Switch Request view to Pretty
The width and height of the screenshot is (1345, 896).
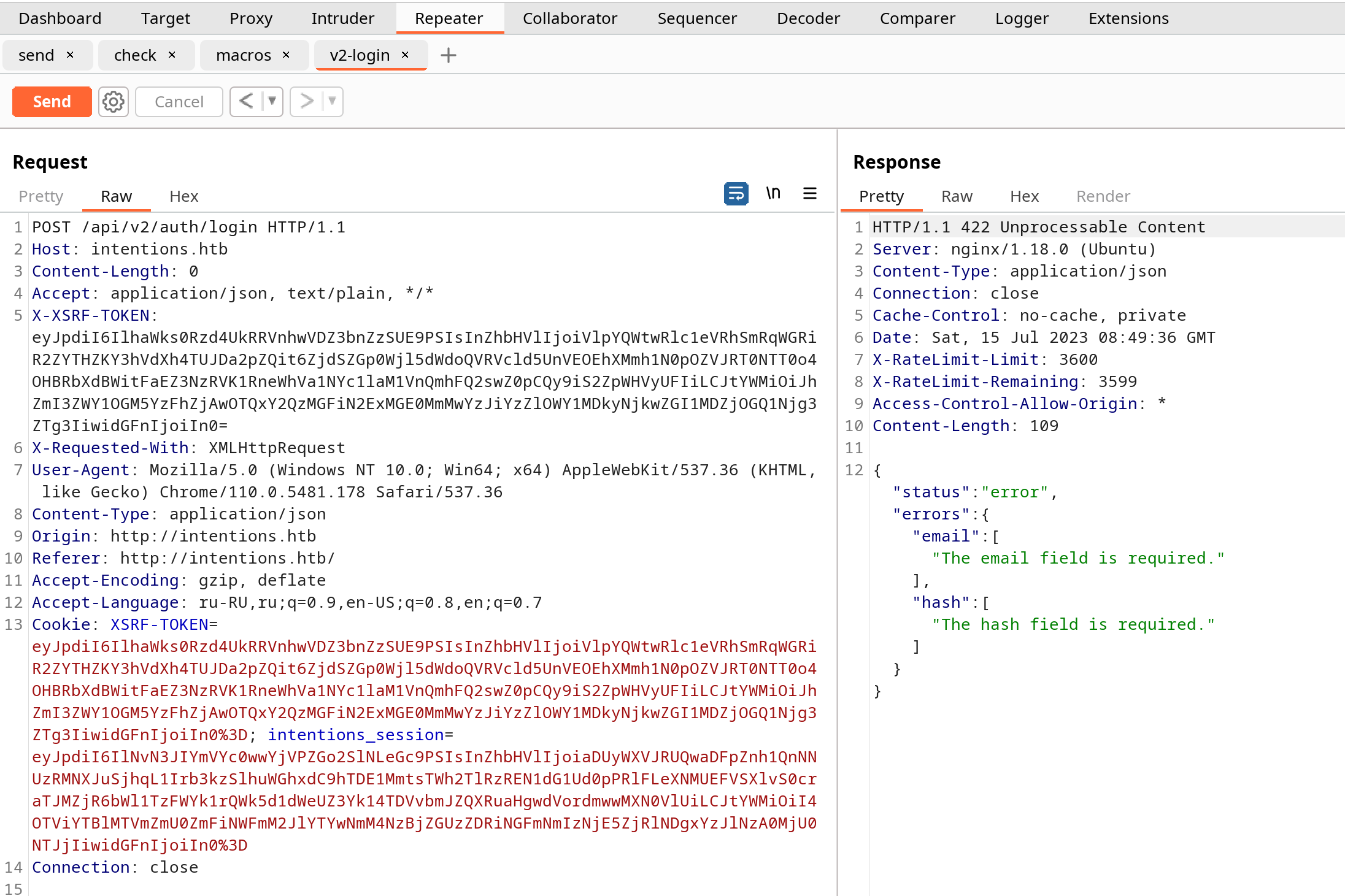click(41, 196)
